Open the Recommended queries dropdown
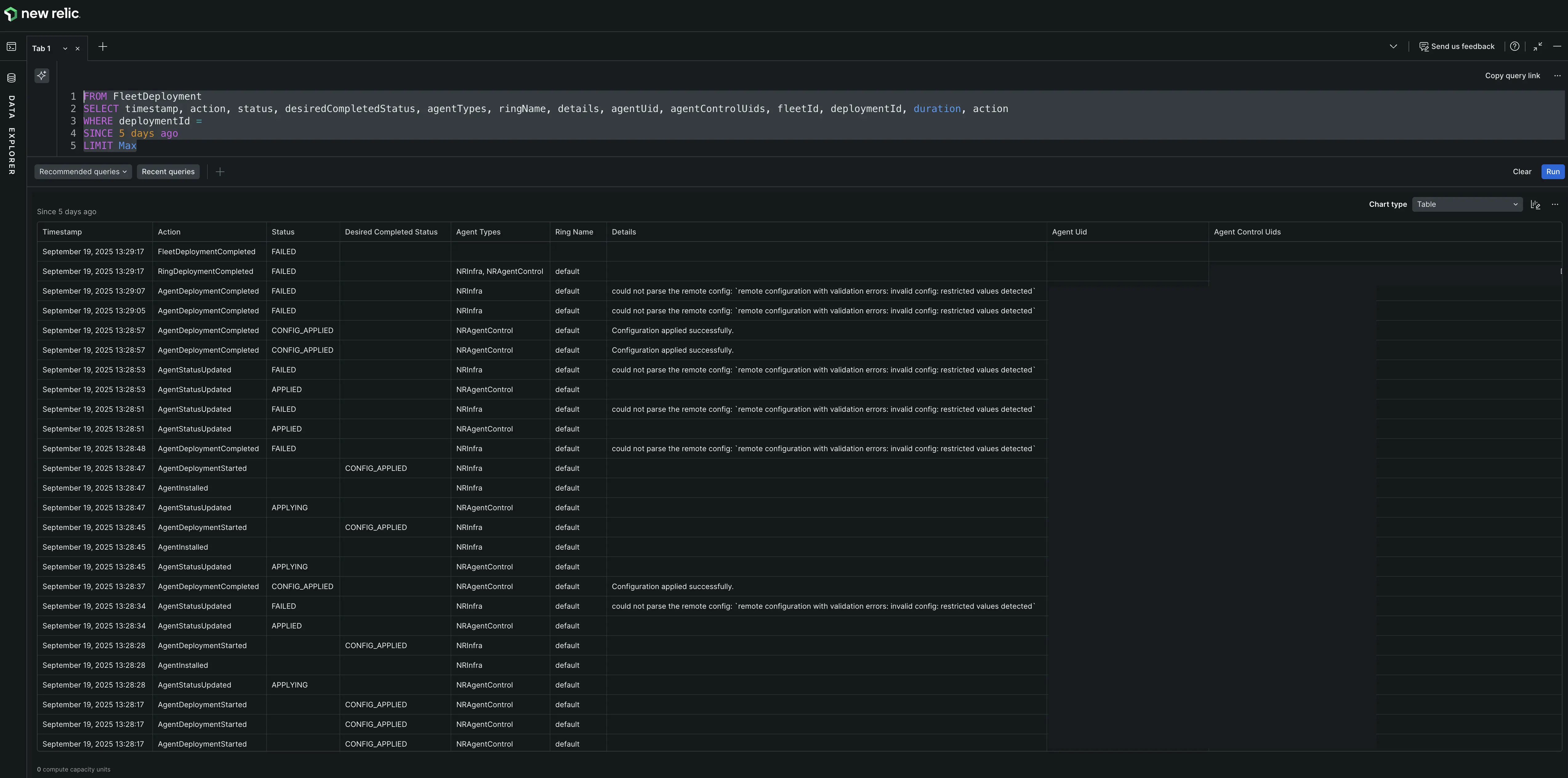Screen dimensions: 1568x778 (83, 172)
